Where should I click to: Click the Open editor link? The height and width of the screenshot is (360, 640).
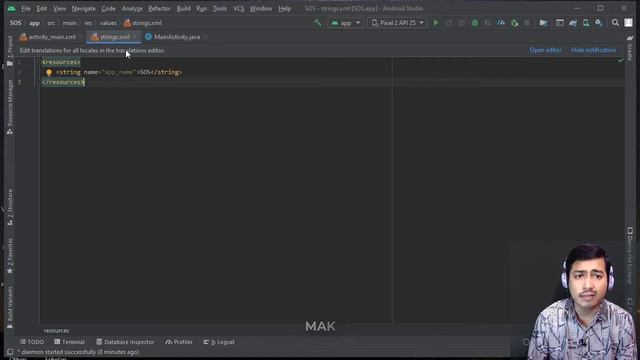coord(545,50)
